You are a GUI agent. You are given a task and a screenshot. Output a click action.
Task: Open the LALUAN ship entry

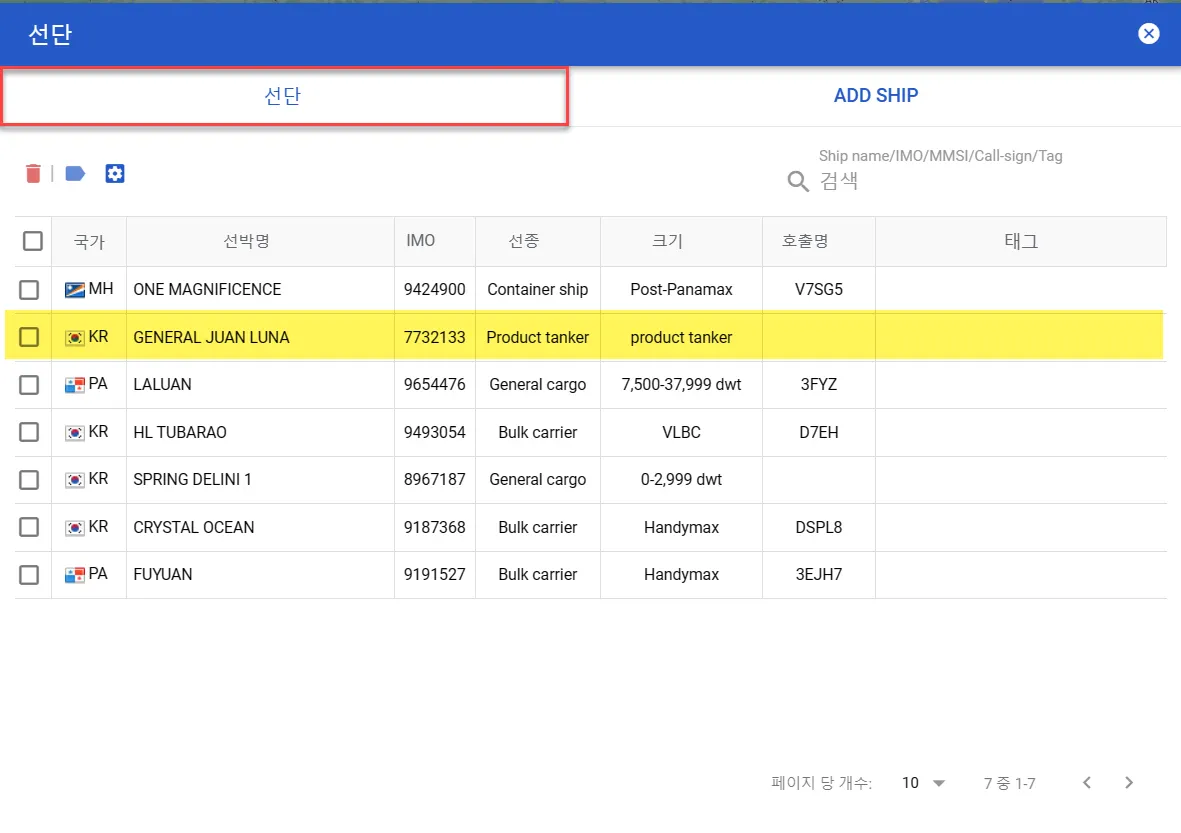coord(162,384)
